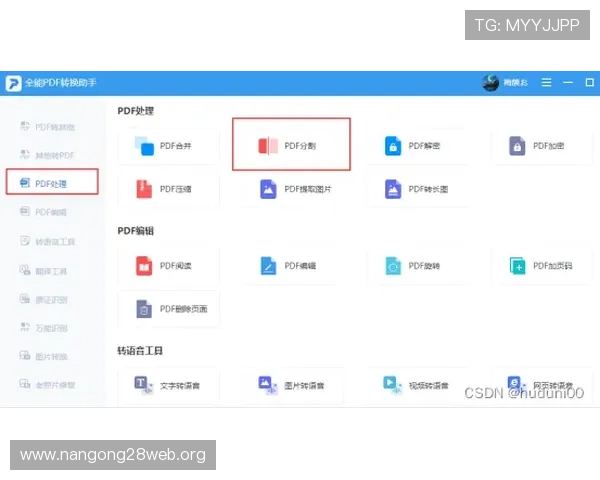Open the PDF旋转 (rotate) tool
Screen dimensions: 600x480
pyautogui.click(x=417, y=266)
